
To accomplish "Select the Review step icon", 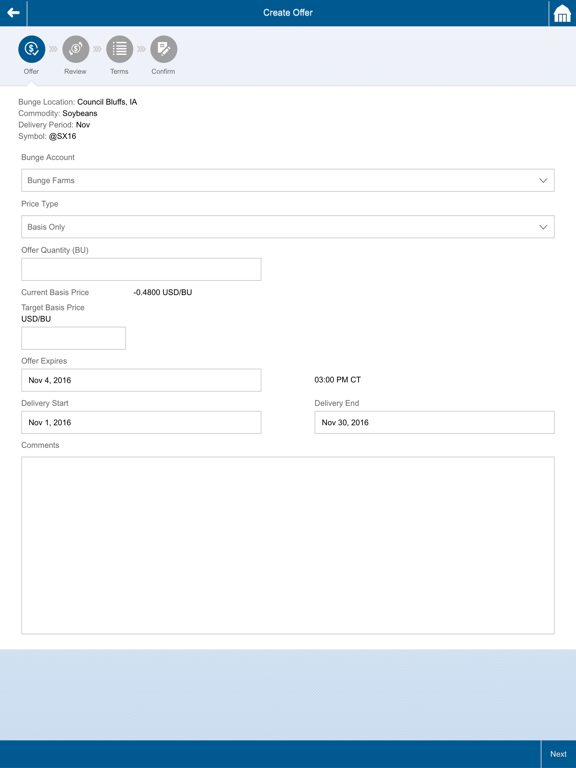I will (75, 49).
